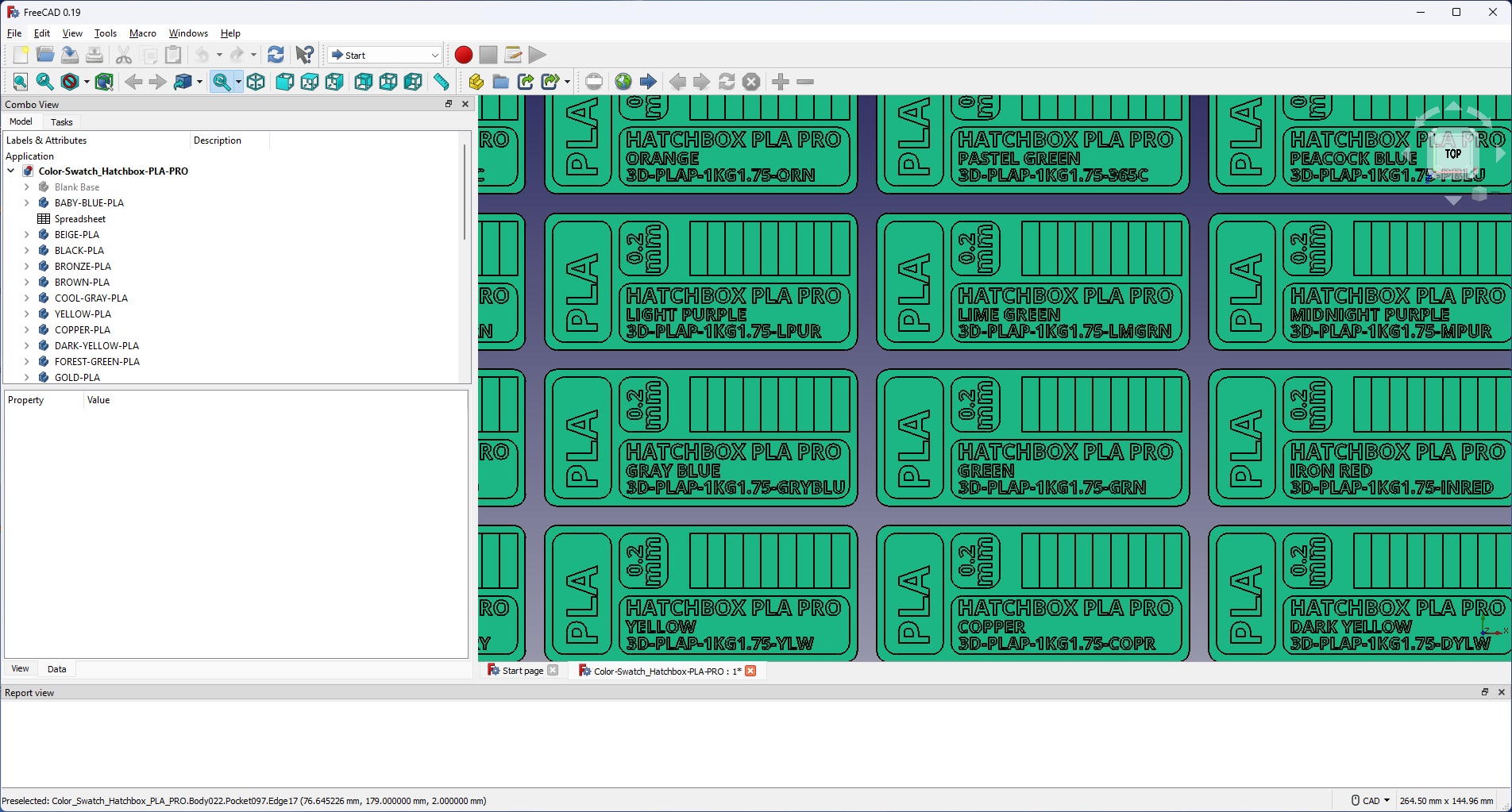Set the top view cube icon
1512x812 pixels.
click(x=310, y=82)
